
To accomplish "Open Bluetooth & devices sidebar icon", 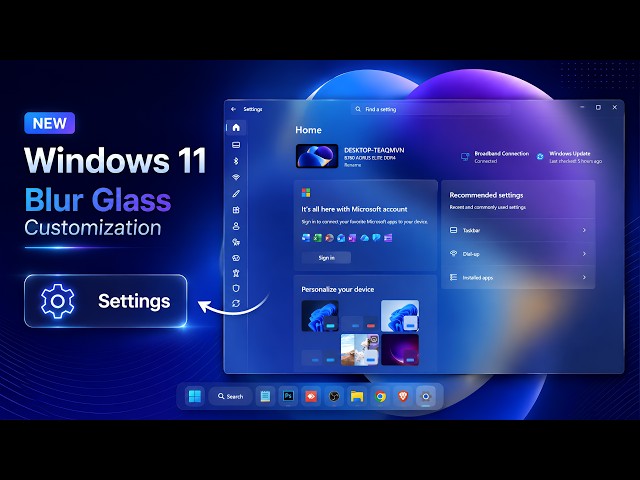I will 236,161.
